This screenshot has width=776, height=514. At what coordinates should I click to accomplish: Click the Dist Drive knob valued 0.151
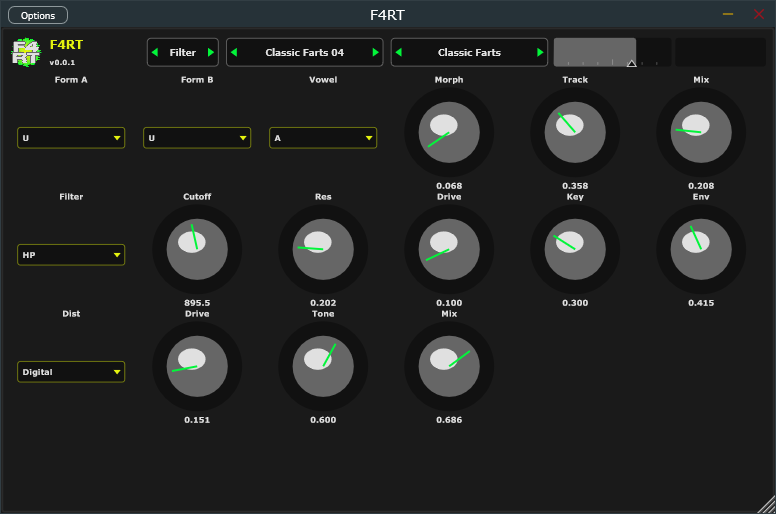point(197,367)
